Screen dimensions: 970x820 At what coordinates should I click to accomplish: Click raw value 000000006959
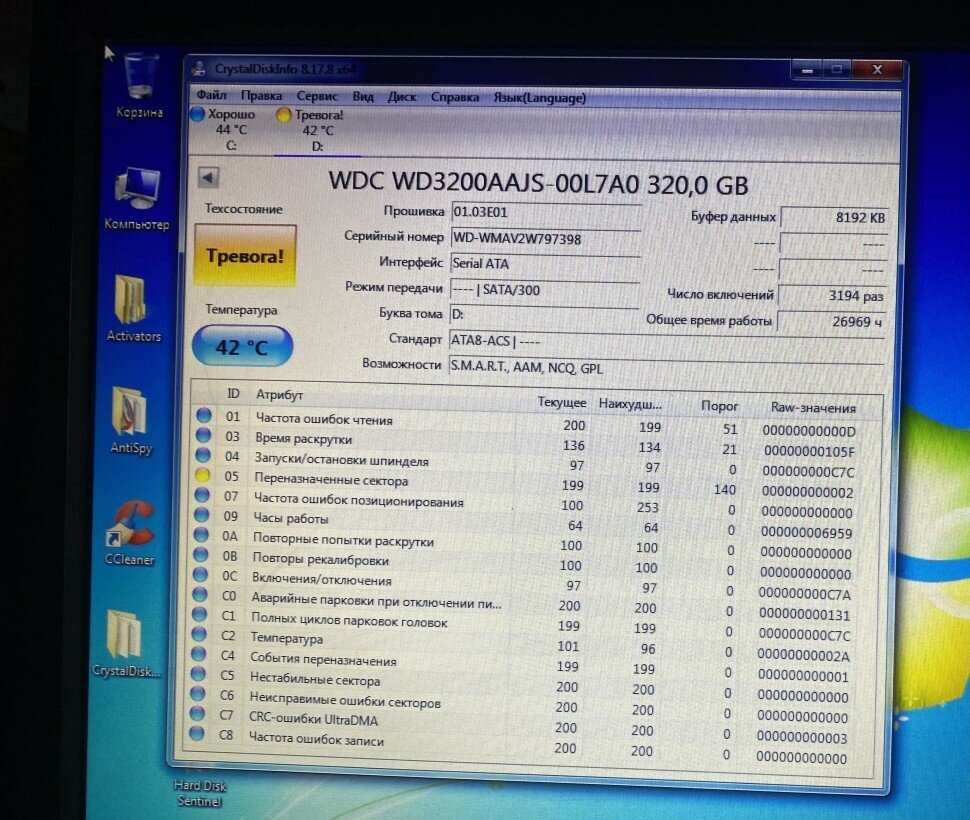806,532
